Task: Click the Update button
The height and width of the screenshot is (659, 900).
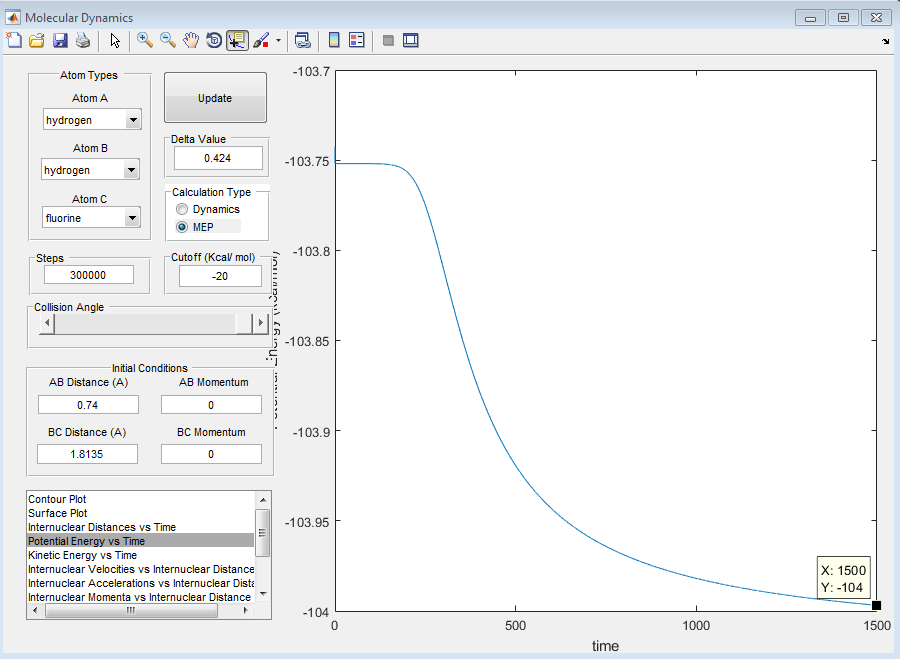Action: click(x=215, y=98)
